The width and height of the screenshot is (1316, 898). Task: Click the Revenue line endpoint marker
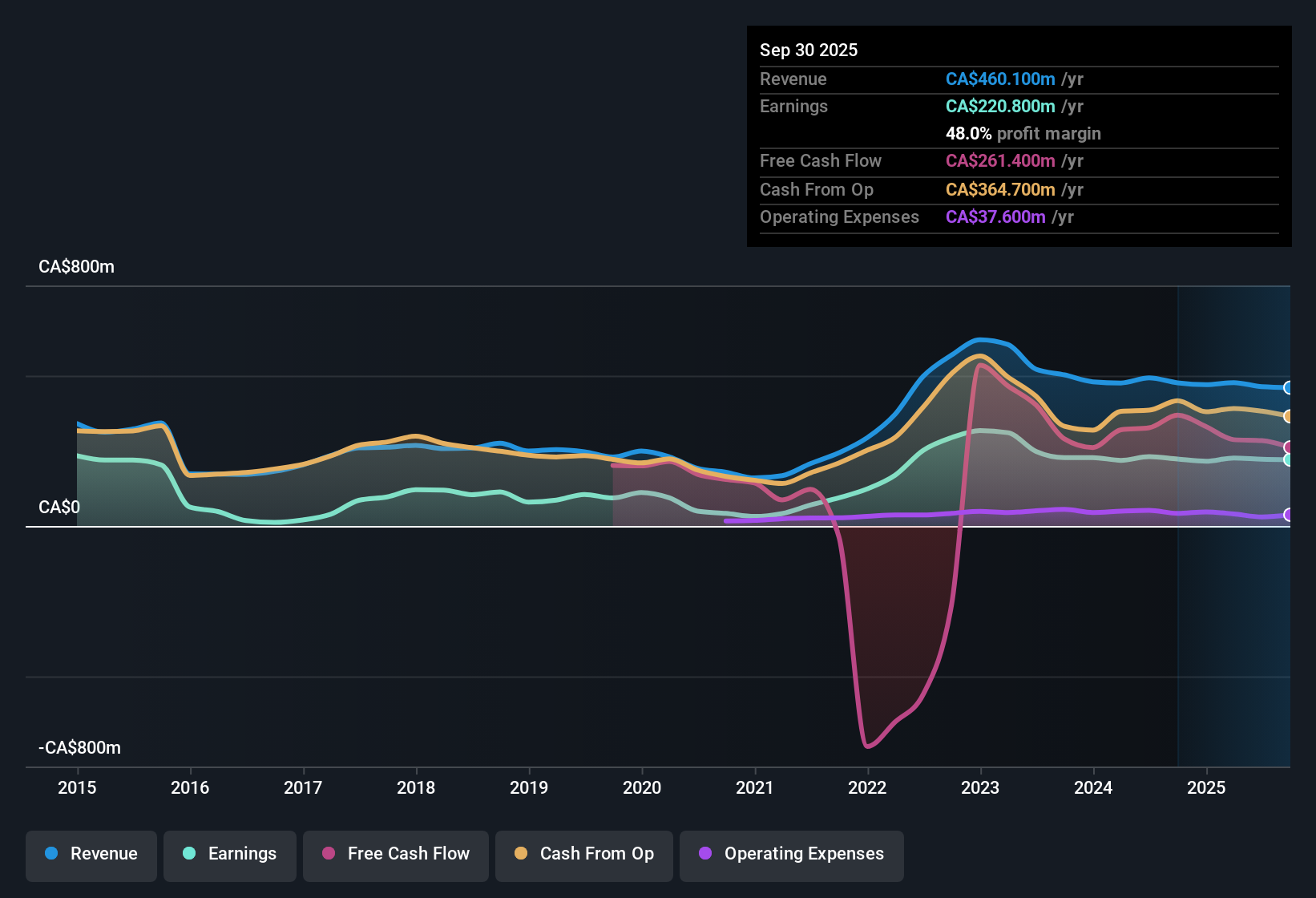pos(1288,388)
